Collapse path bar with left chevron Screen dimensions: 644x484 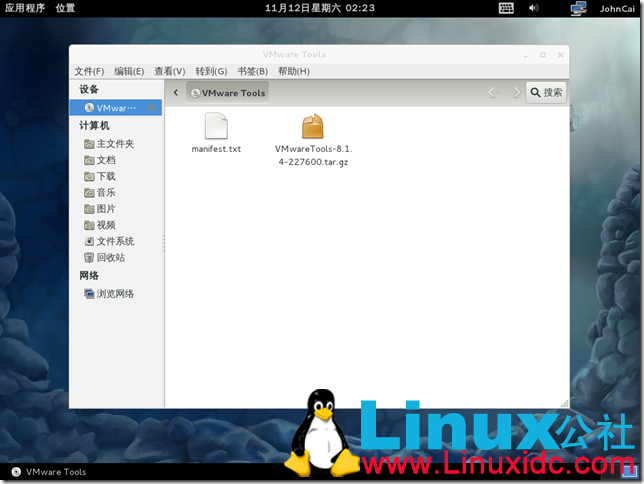coord(176,93)
